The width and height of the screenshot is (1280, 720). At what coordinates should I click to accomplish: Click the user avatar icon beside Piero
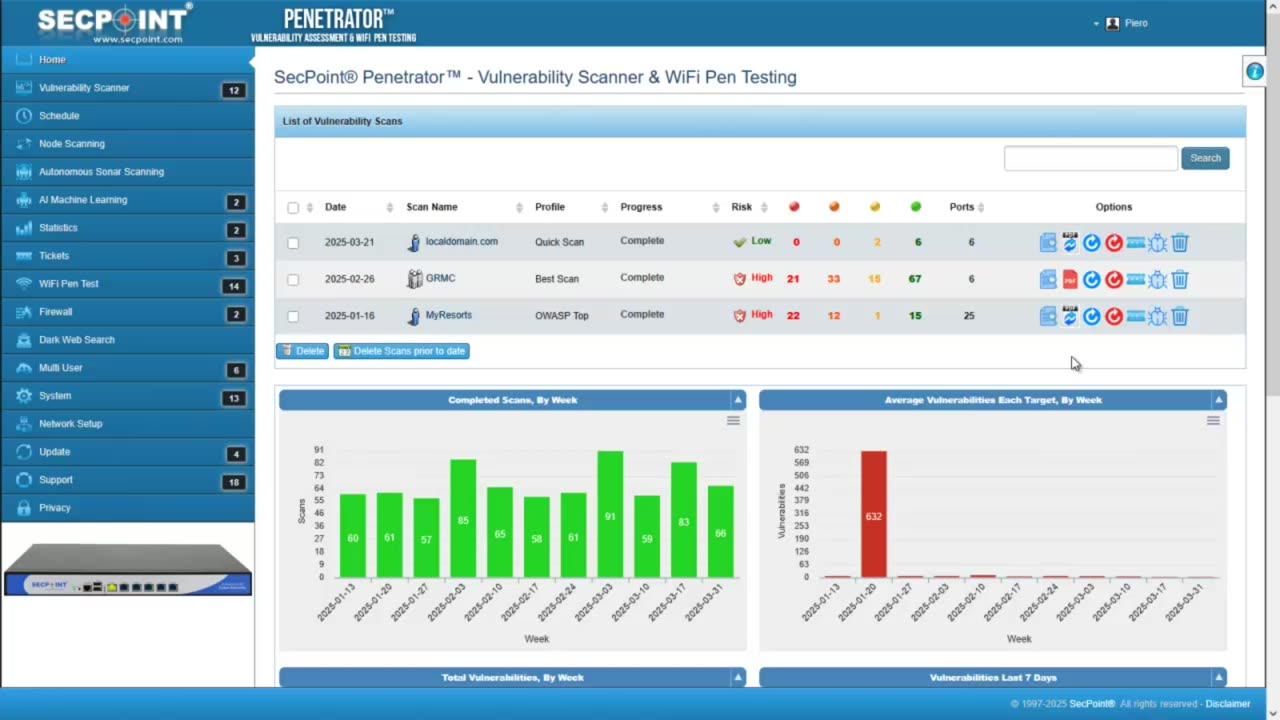[1112, 23]
